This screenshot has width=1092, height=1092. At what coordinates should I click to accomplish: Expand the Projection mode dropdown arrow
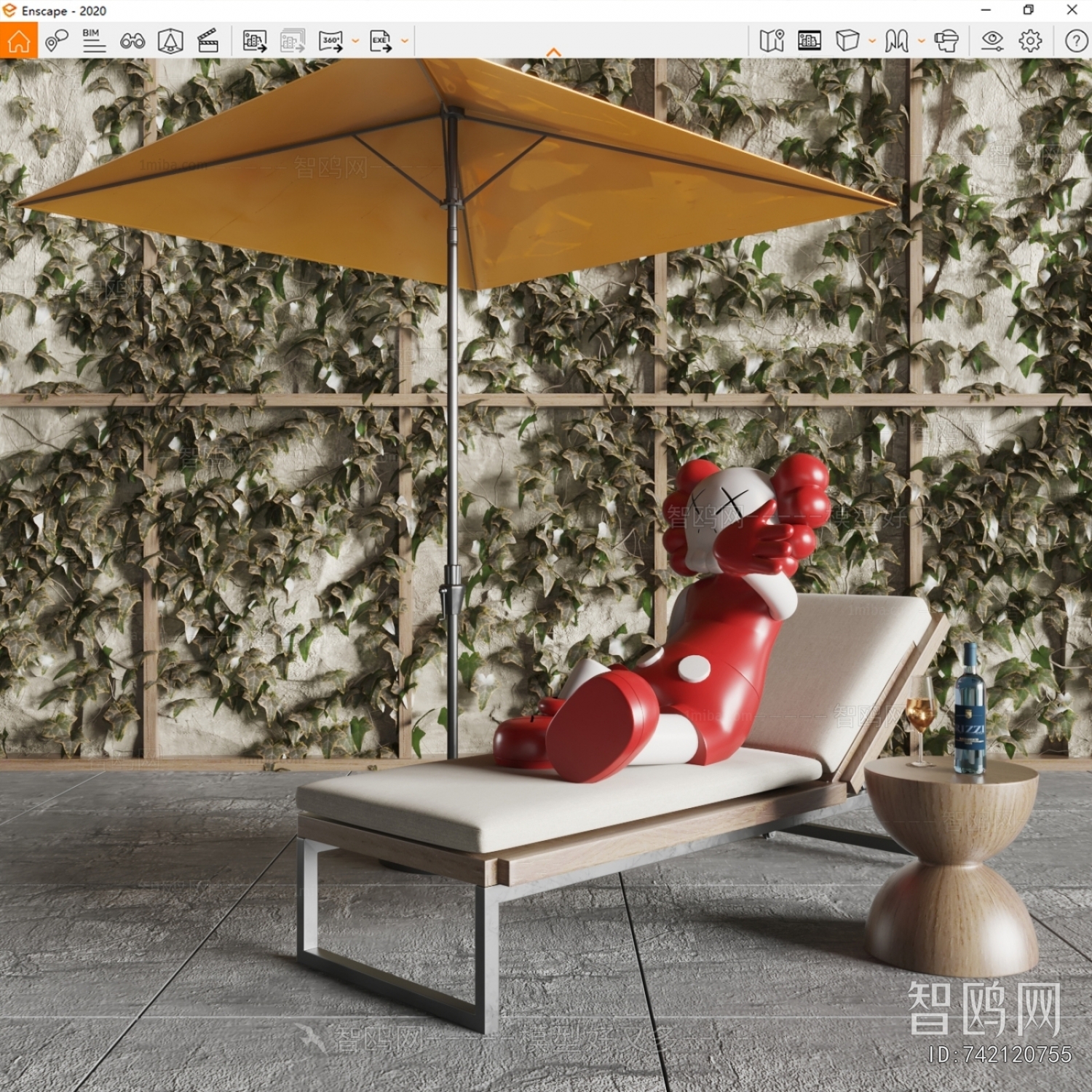(872, 41)
